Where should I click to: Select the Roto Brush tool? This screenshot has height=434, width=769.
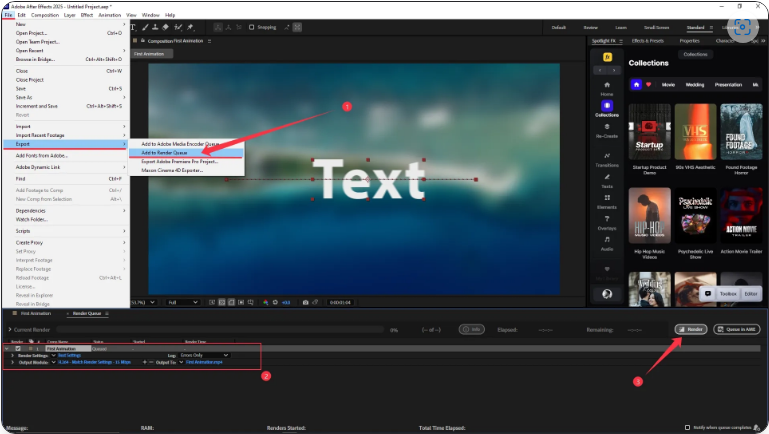[x=178, y=27]
